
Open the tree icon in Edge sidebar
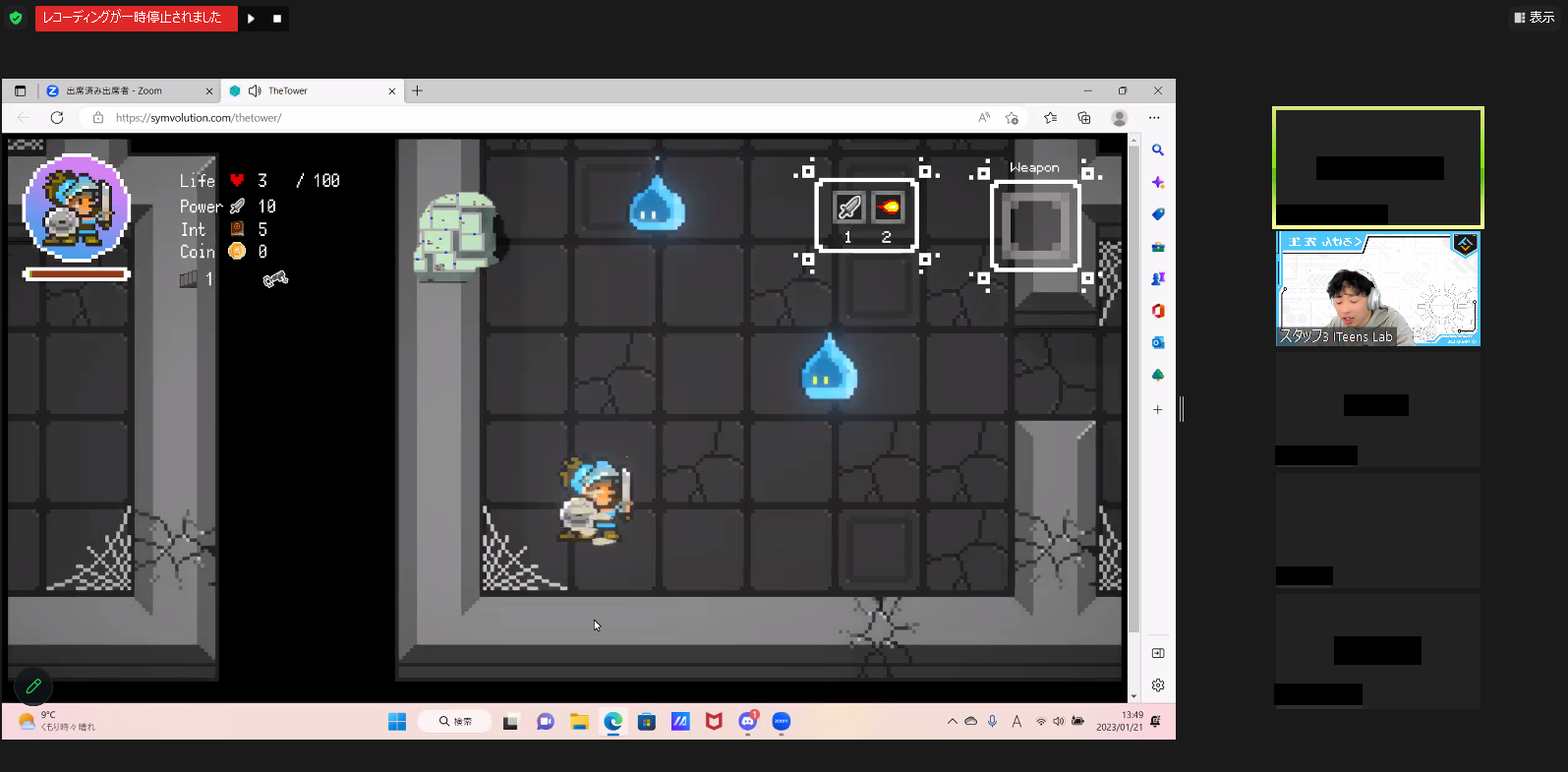pyautogui.click(x=1158, y=375)
